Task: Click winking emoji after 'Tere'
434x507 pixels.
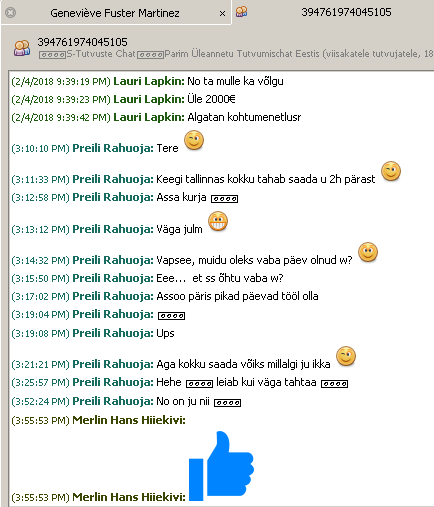Action: (194, 140)
